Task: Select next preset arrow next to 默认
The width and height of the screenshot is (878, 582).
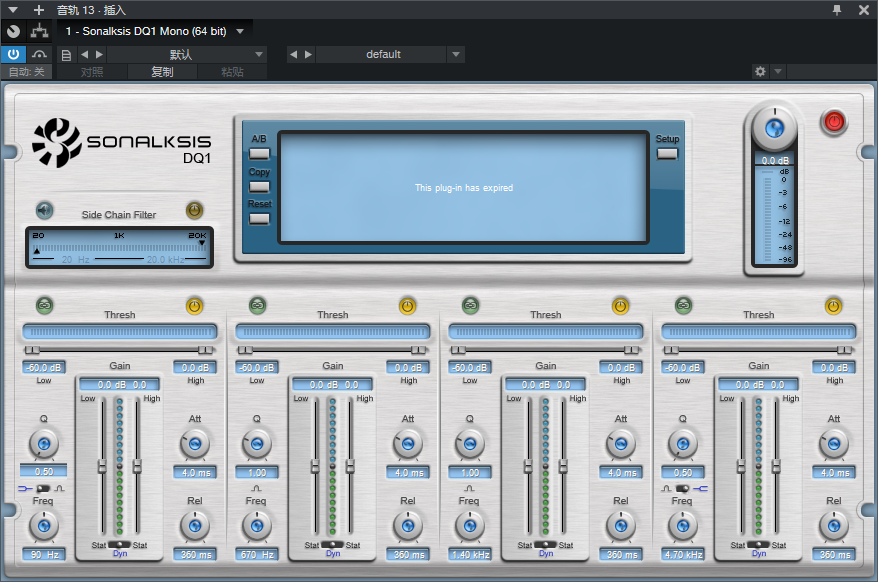Action: coord(99,54)
